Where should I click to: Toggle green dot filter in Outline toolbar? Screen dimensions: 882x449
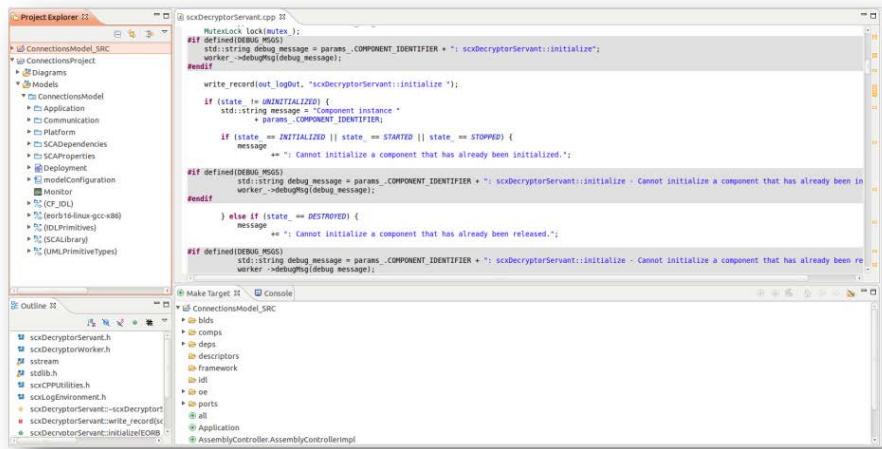click(x=135, y=322)
